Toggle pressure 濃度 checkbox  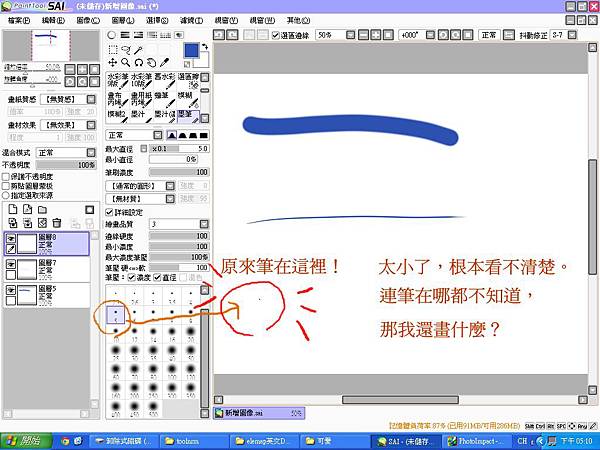[x=132, y=277]
